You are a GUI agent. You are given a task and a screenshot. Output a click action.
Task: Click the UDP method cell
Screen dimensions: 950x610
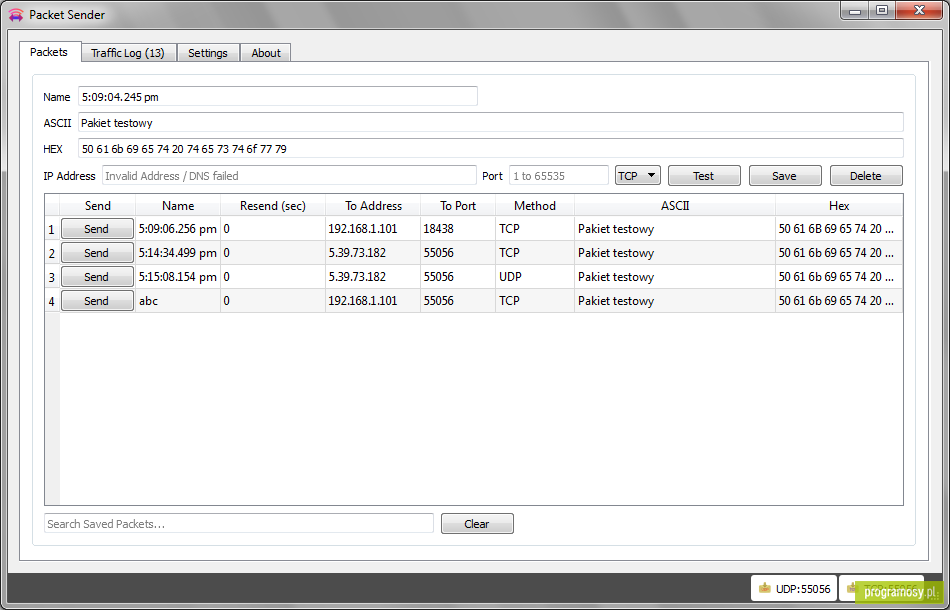point(535,277)
